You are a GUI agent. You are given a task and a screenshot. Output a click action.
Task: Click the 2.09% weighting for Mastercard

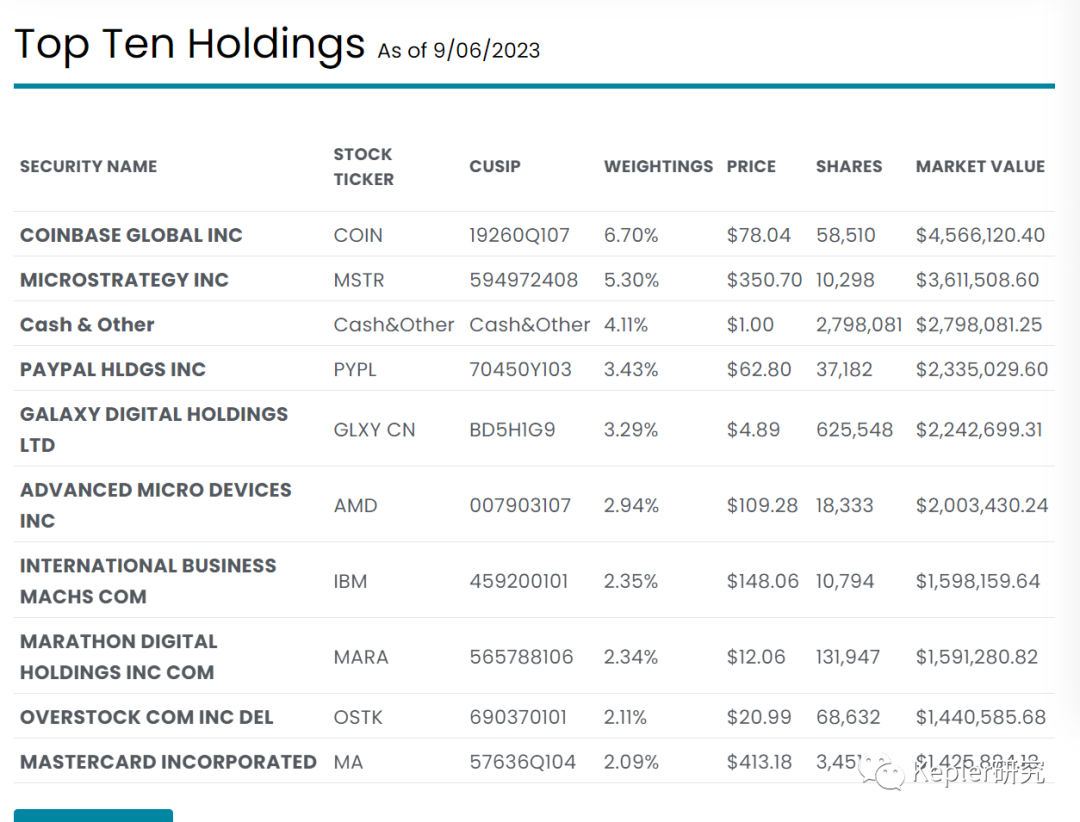(x=632, y=763)
